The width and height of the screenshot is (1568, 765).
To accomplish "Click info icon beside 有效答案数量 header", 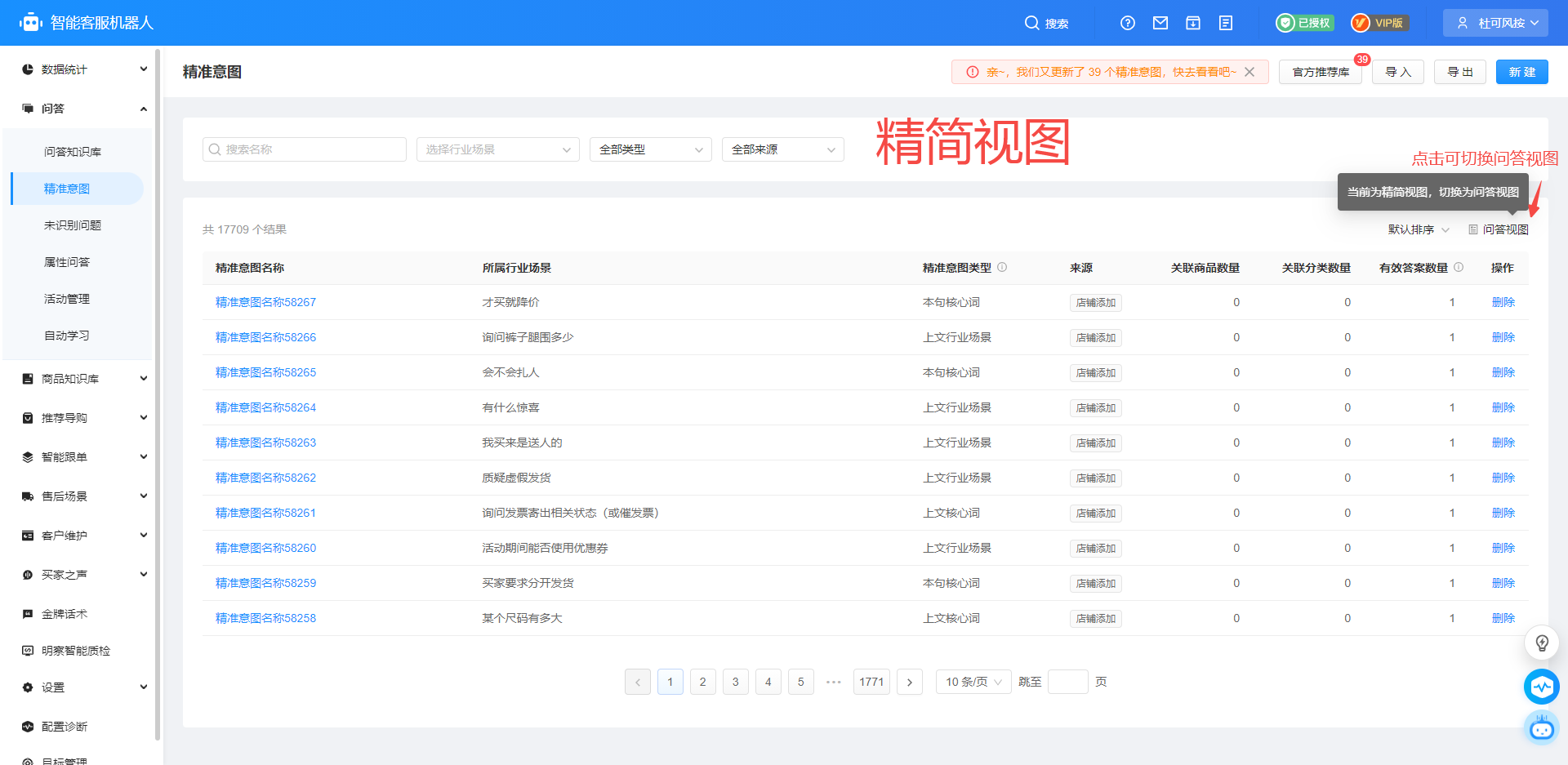I will (x=1459, y=267).
